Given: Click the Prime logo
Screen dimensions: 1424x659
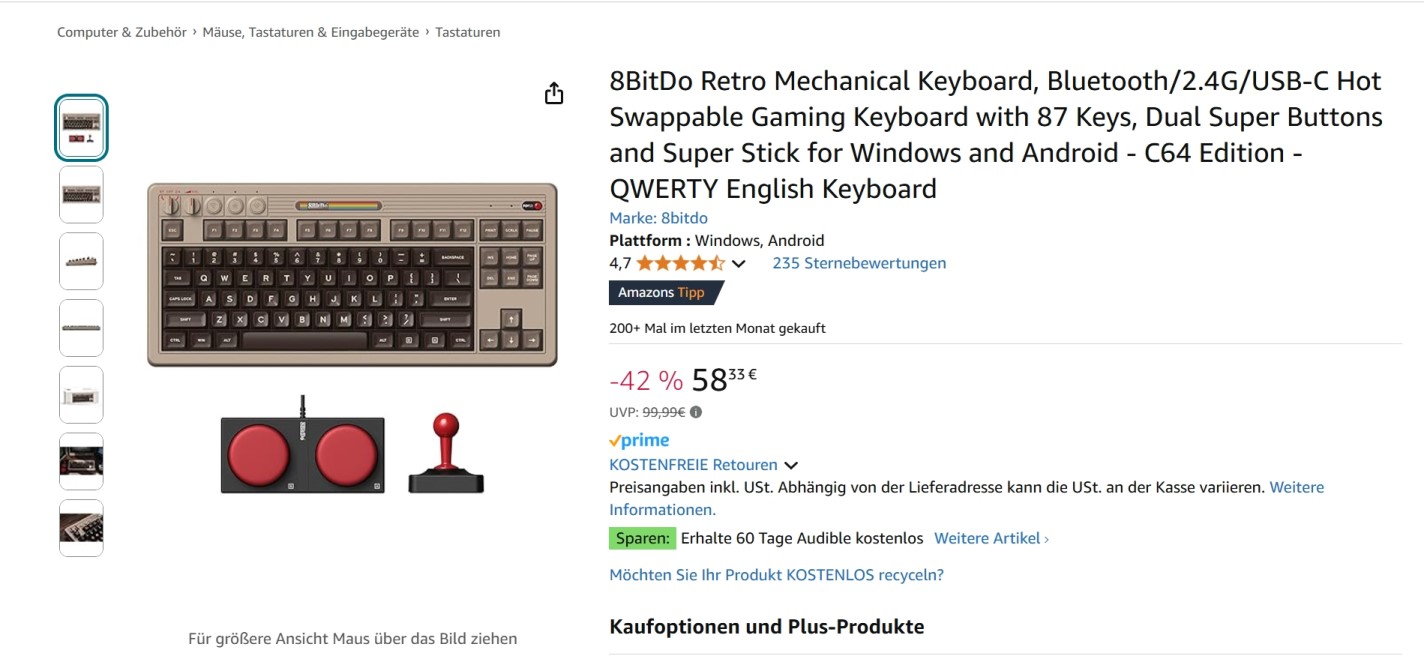Looking at the screenshot, I should (x=639, y=440).
